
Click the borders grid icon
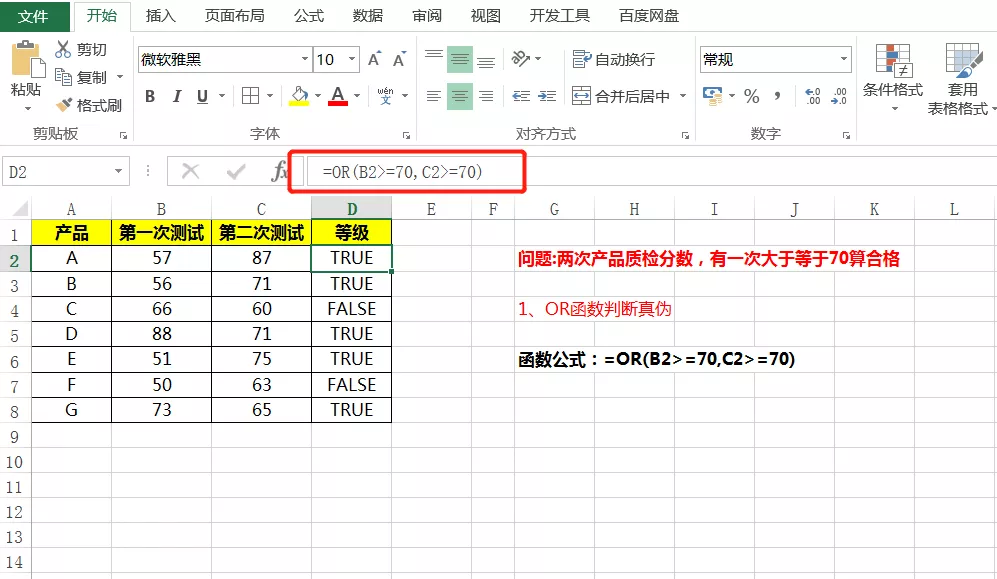251,96
